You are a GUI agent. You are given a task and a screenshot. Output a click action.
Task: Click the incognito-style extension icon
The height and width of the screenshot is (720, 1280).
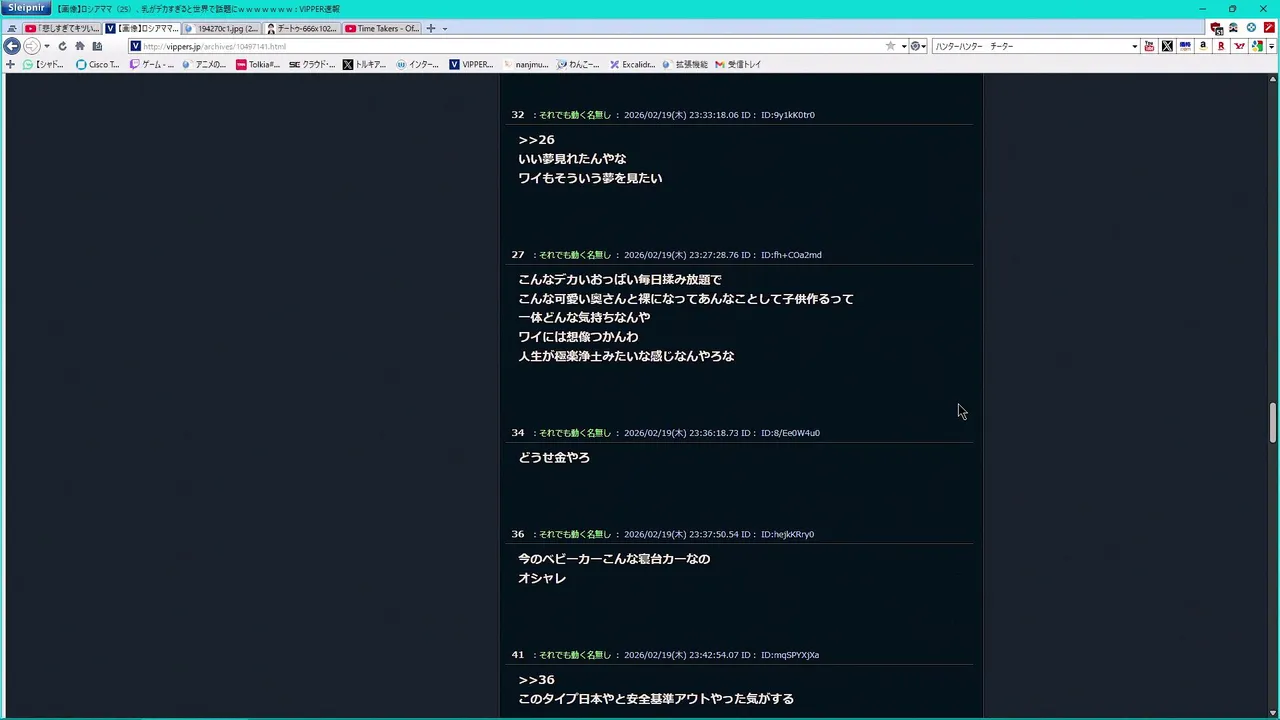coord(1233,28)
